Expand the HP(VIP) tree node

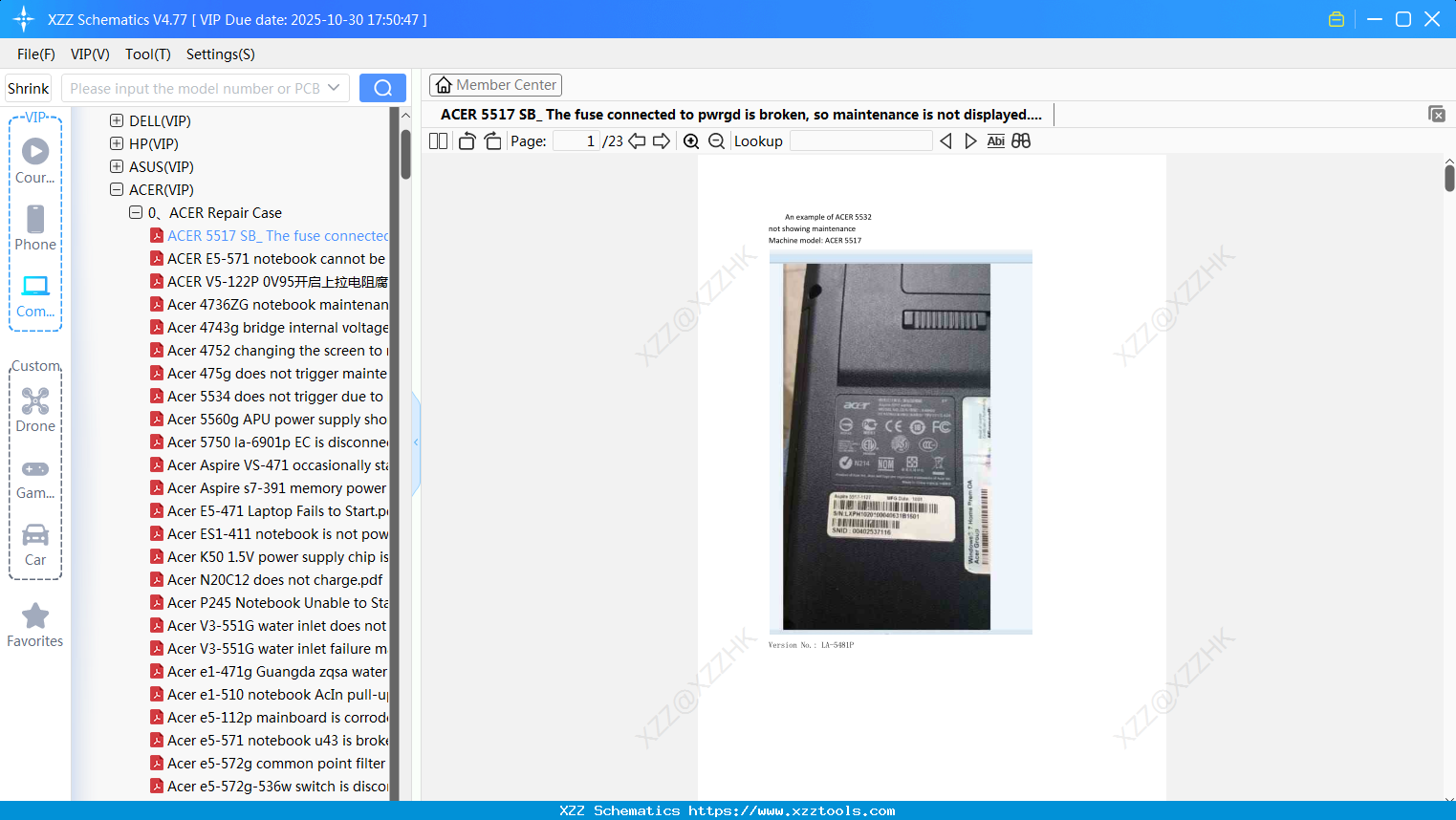point(117,144)
